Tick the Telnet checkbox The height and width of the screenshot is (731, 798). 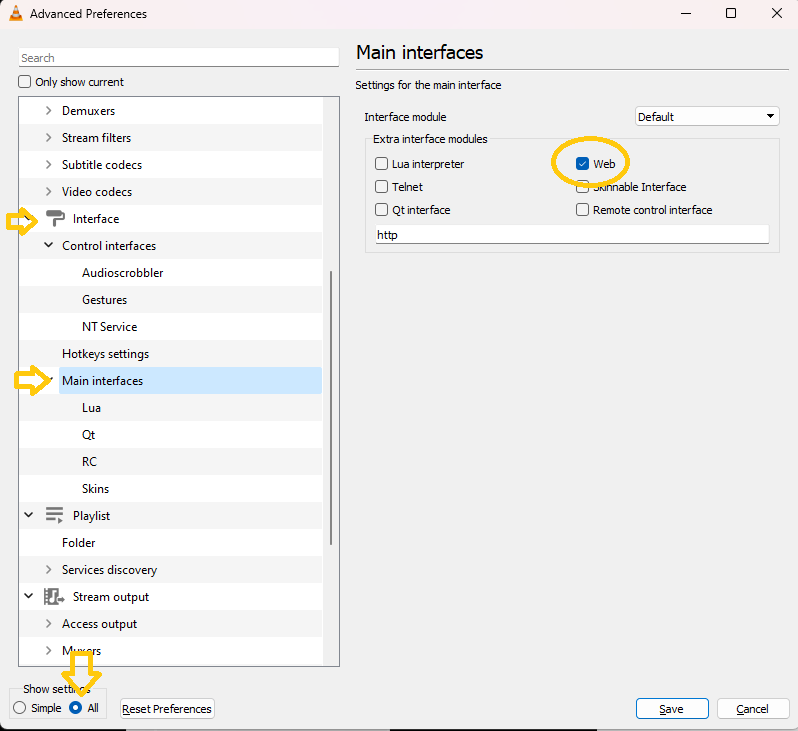[x=382, y=187]
